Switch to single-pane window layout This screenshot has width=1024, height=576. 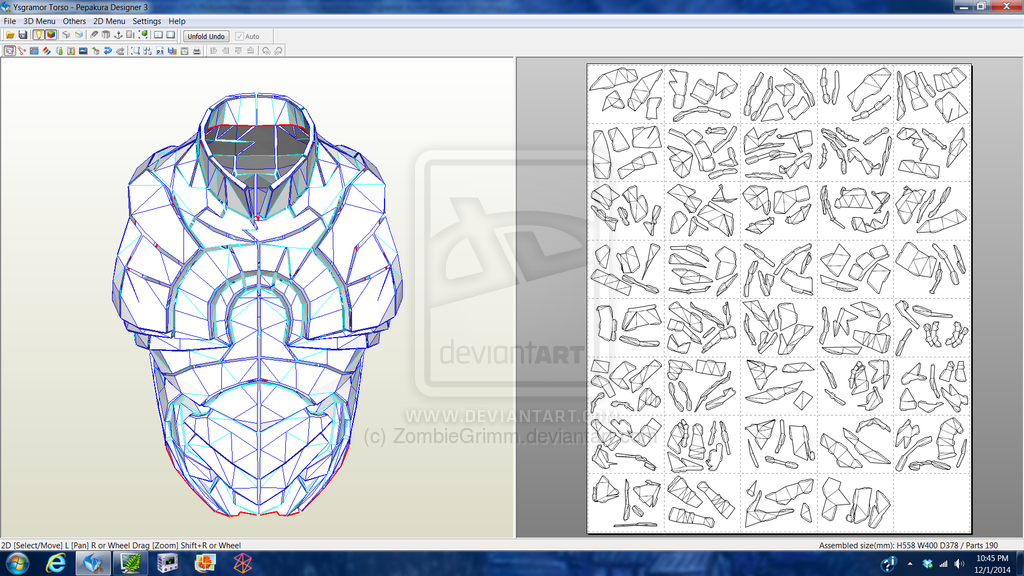click(170, 35)
